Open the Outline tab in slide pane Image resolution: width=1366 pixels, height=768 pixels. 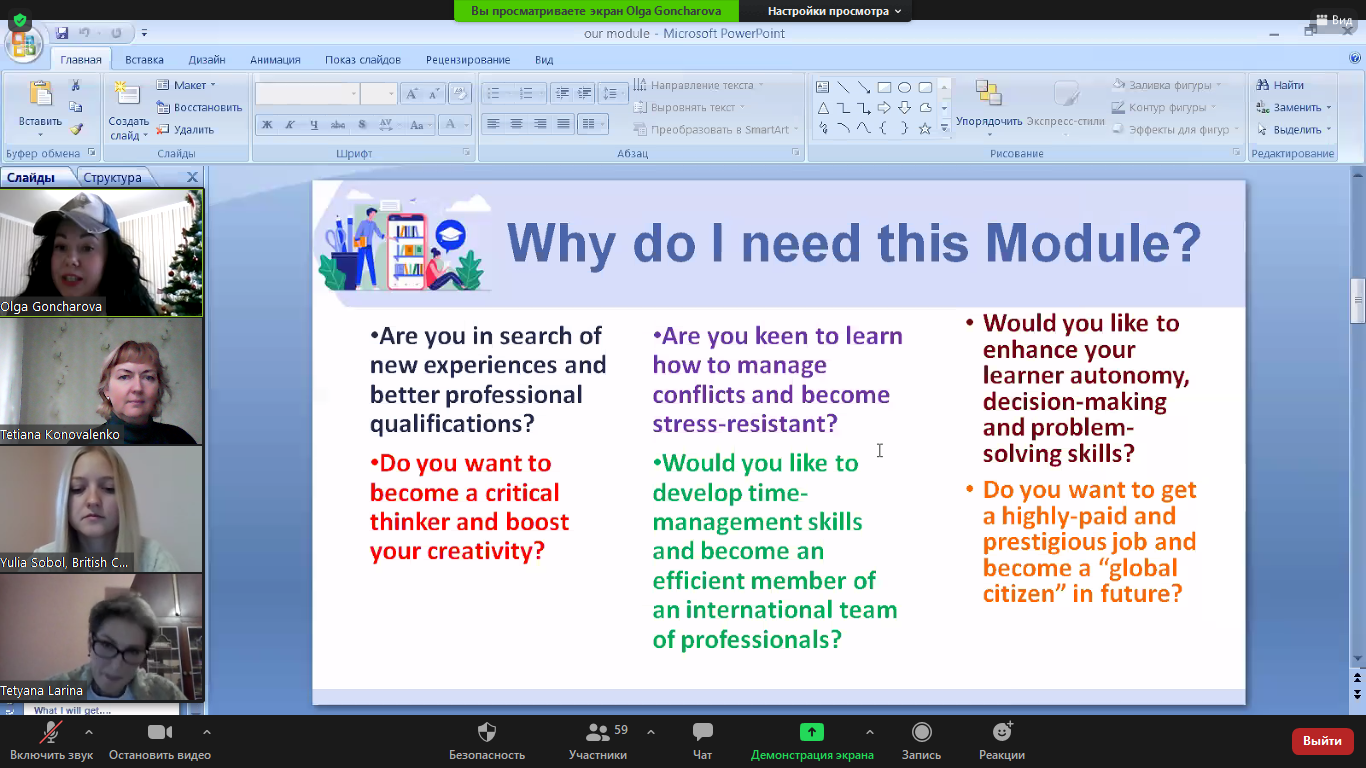point(112,178)
